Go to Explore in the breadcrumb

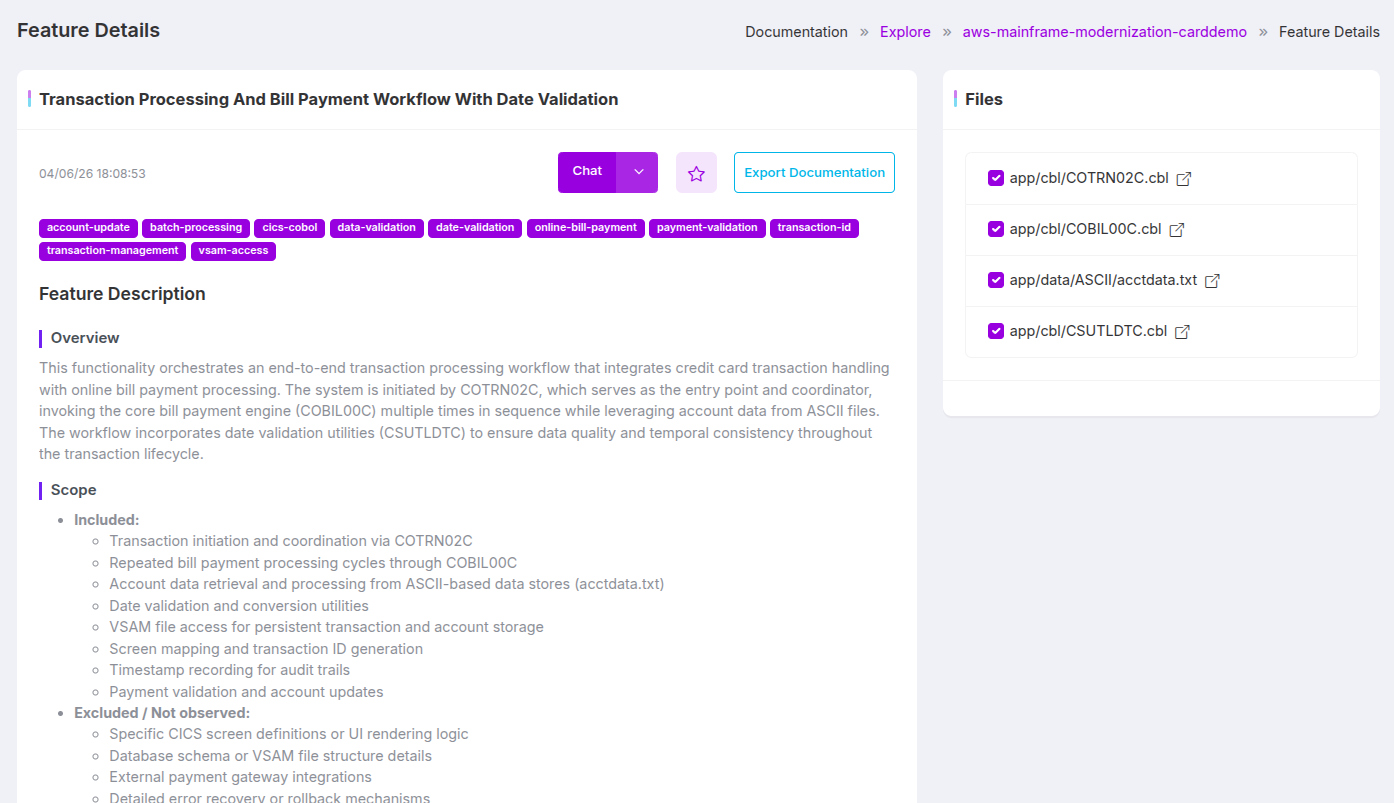(905, 32)
